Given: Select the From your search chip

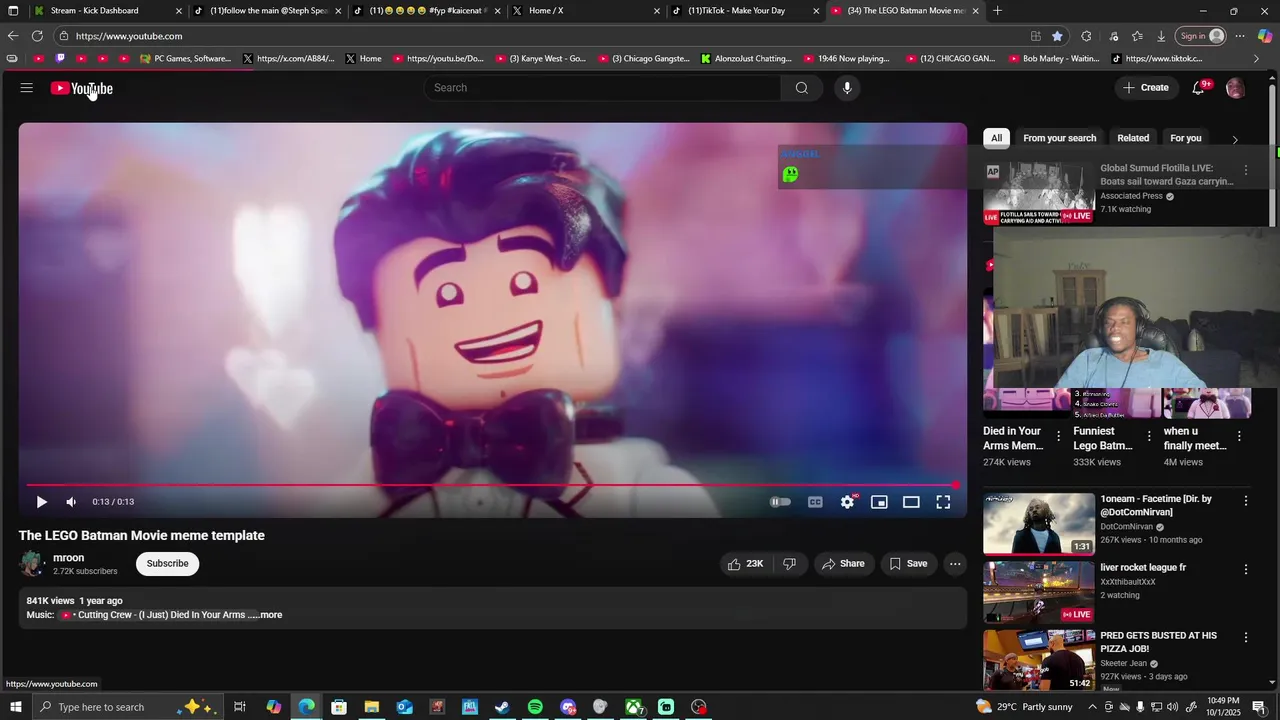Looking at the screenshot, I should [1059, 138].
